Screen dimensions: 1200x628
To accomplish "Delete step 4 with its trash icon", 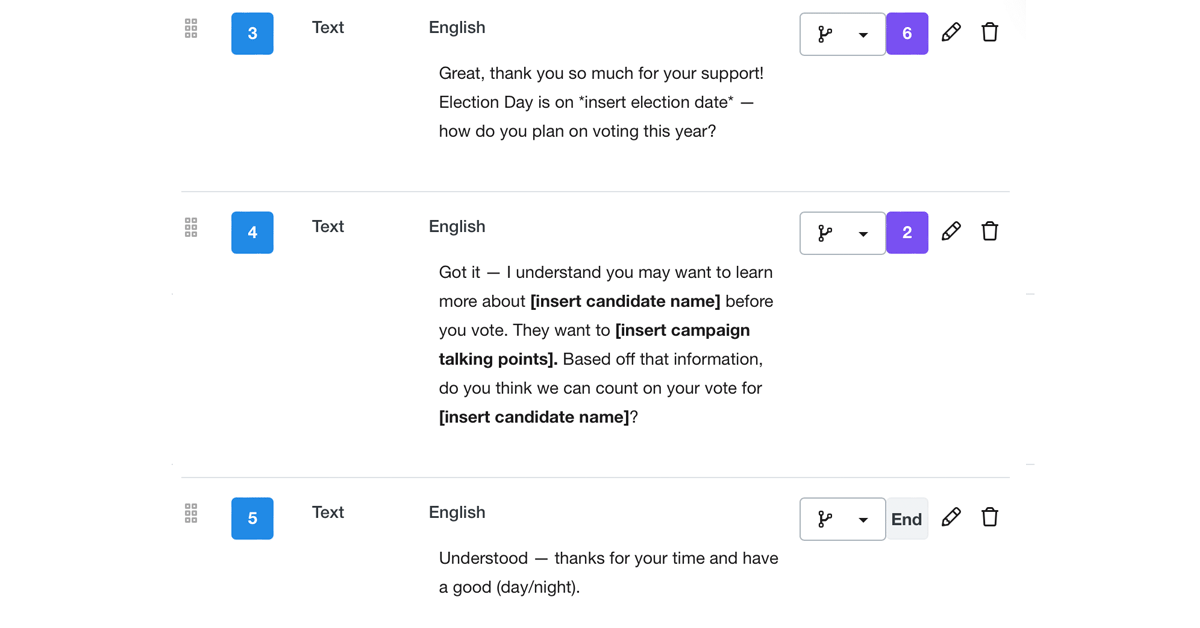I will [990, 231].
